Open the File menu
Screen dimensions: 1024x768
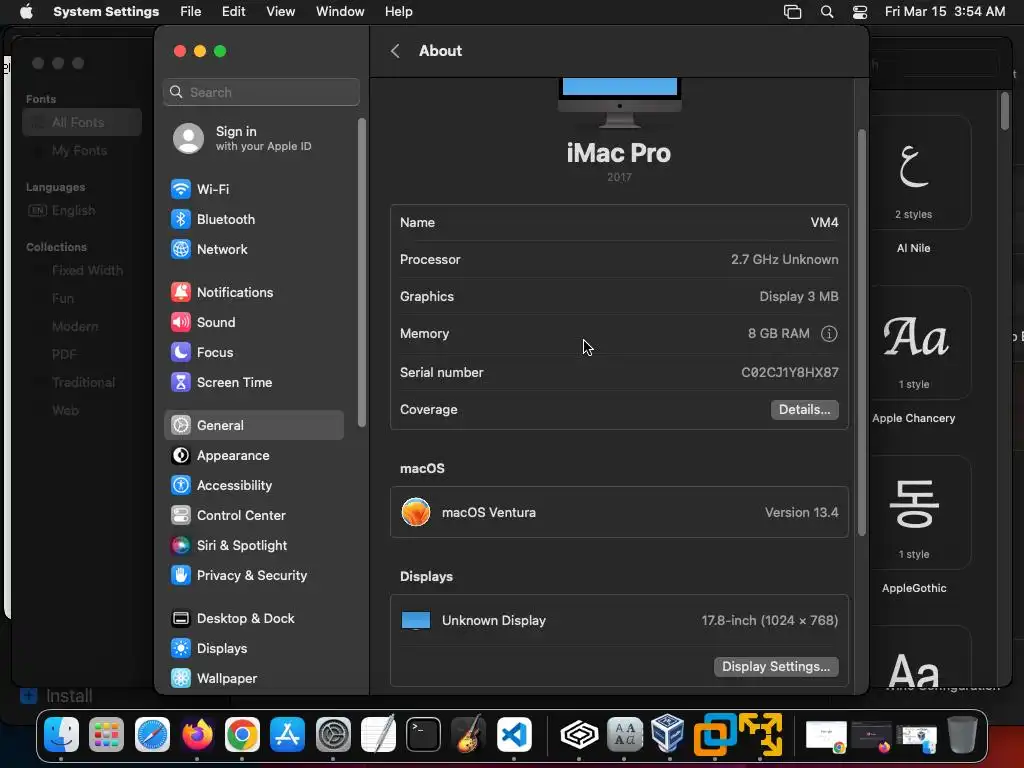click(191, 12)
